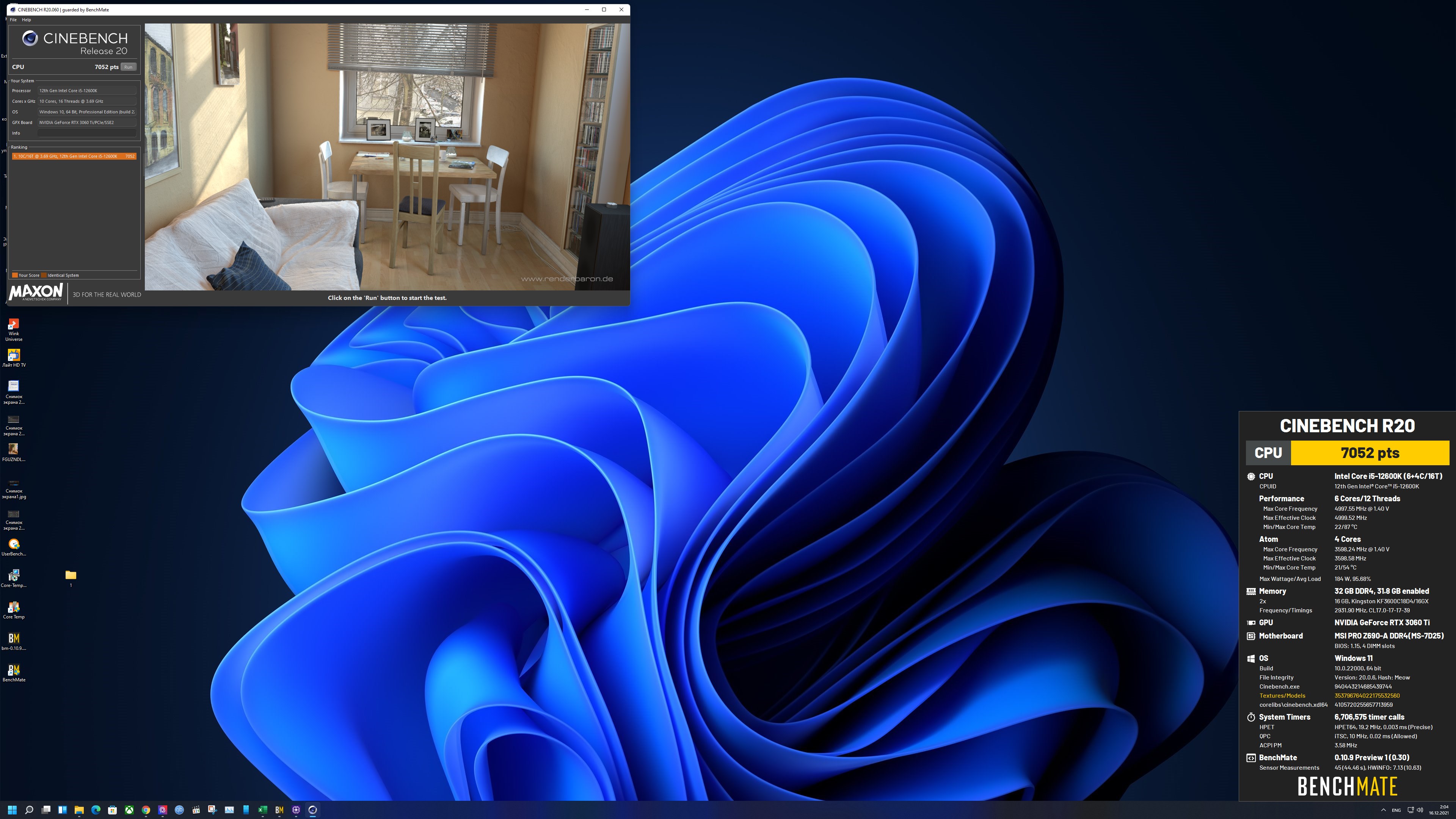Open Microsoft Store from the taskbar
Viewport: 1456px width, 819px height.
[113, 810]
